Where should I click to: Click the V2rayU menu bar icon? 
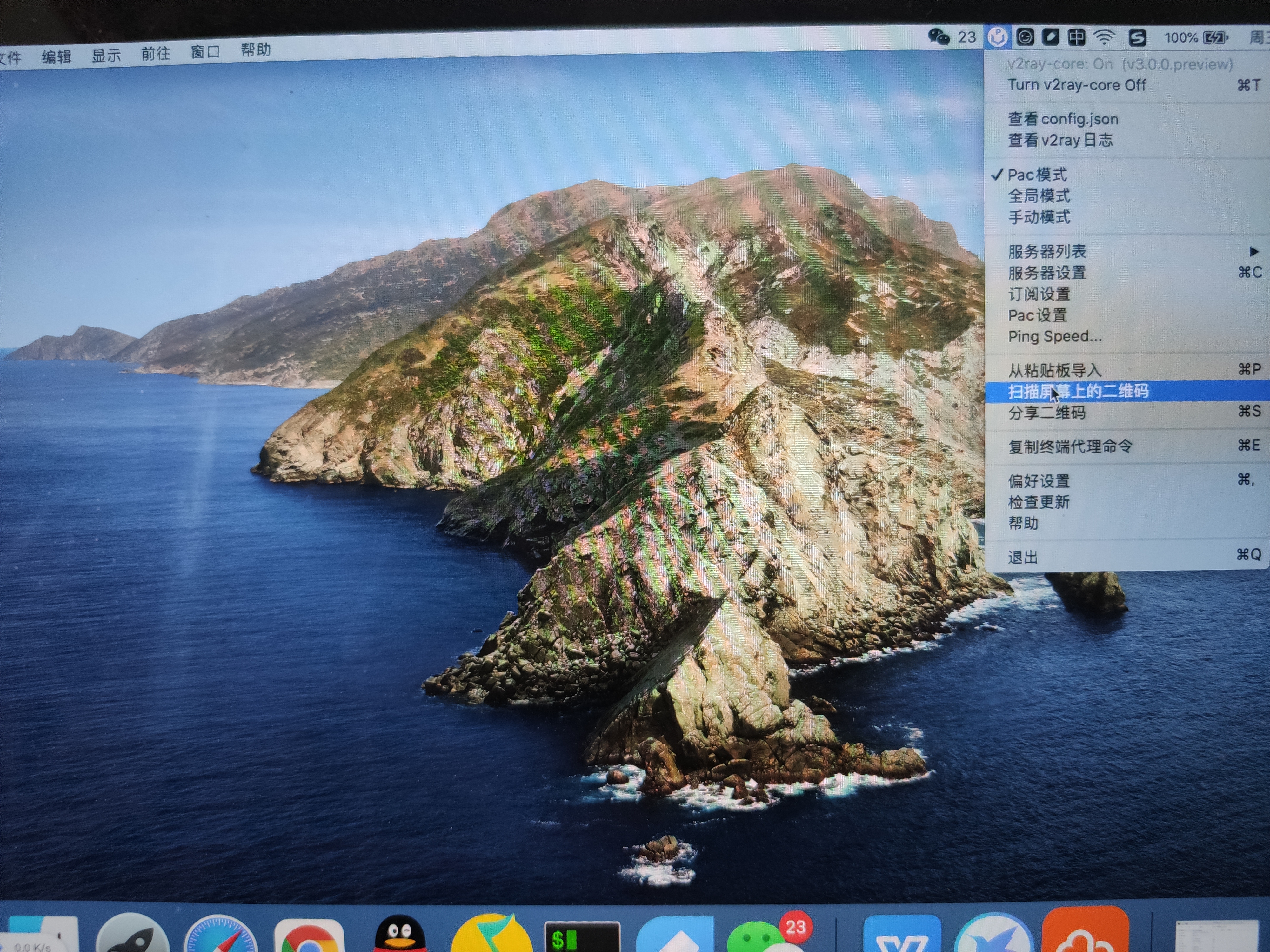click(x=998, y=37)
